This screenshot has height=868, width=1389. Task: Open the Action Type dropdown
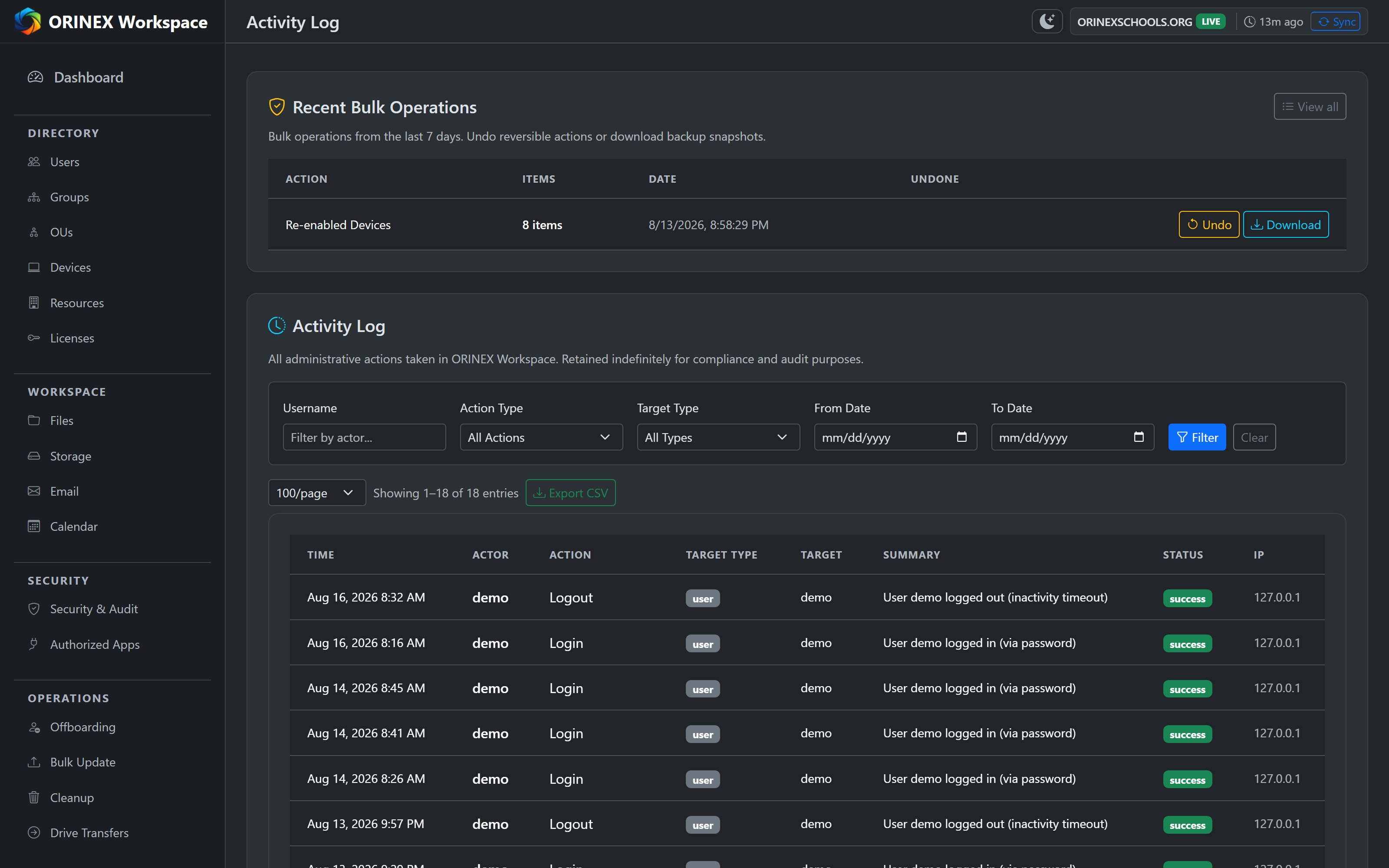541,437
